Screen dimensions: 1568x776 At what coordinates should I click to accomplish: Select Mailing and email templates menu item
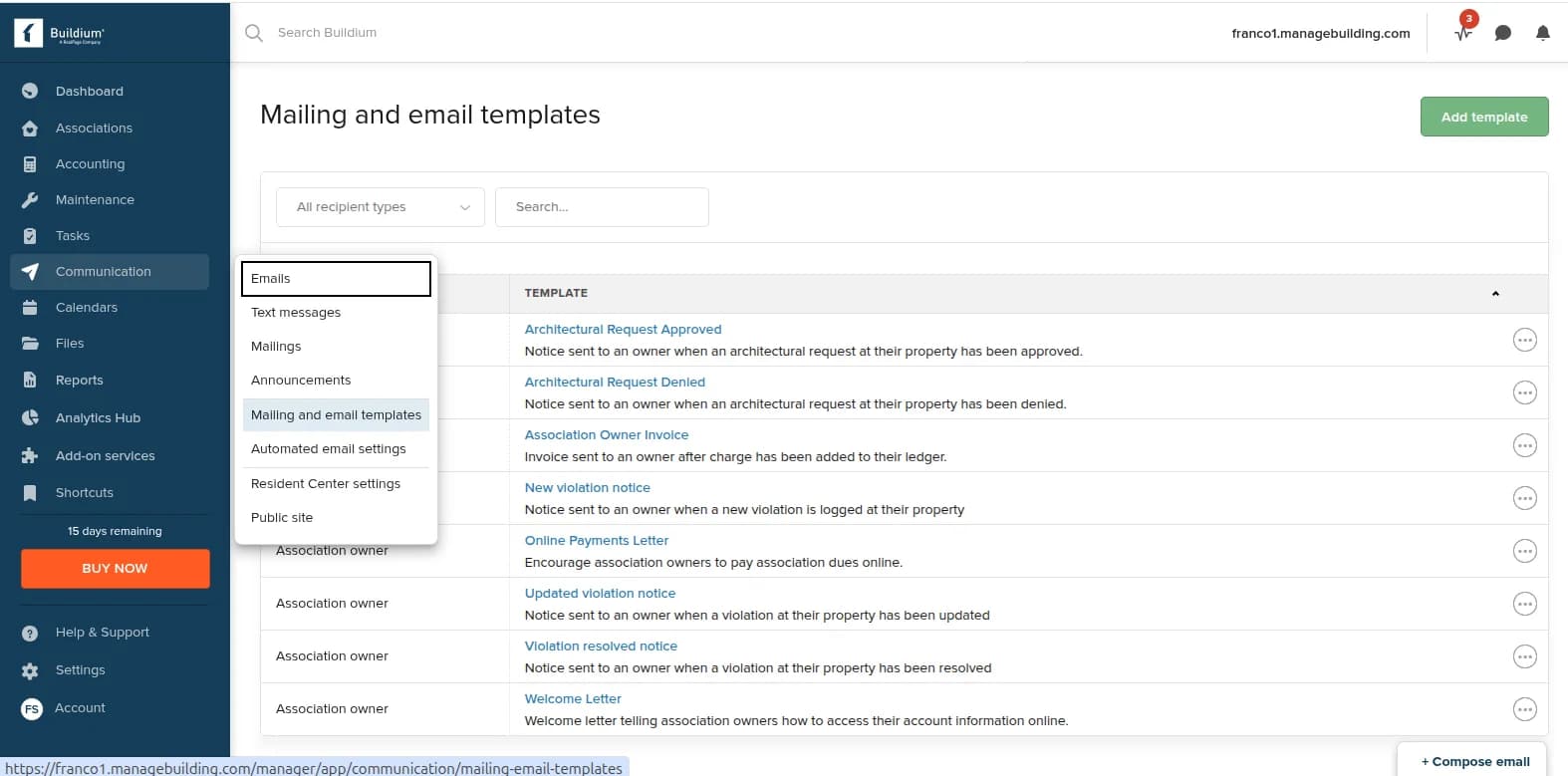coord(336,415)
